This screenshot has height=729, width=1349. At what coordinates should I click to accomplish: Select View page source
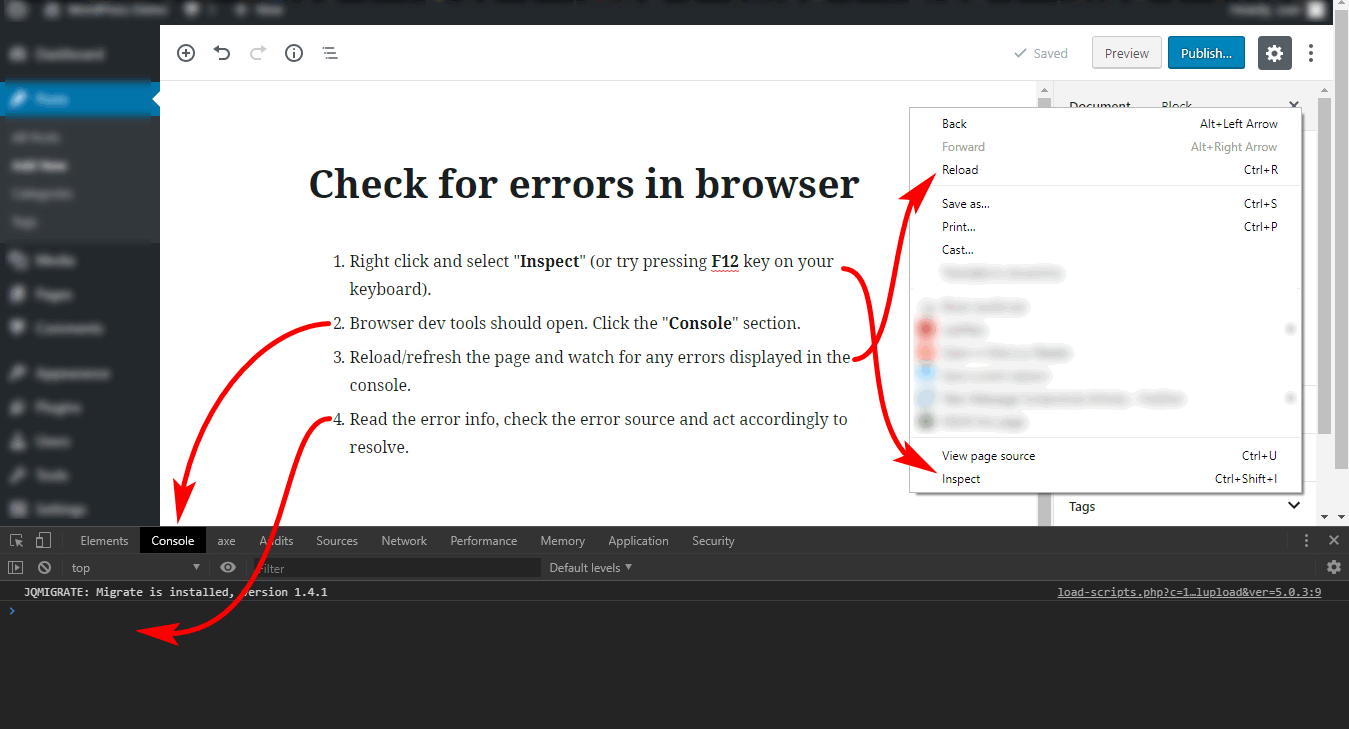[x=1106, y=456]
